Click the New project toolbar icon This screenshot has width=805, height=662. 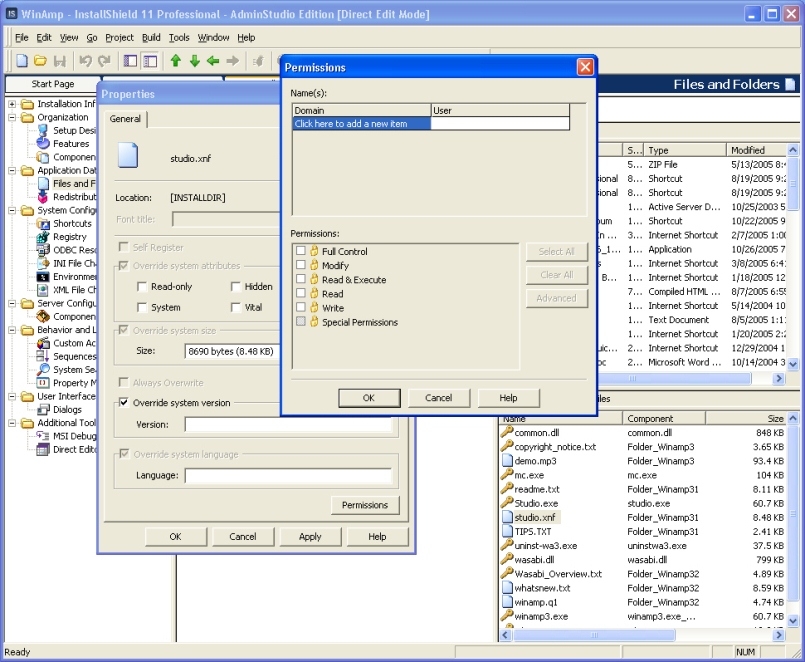tap(21, 61)
